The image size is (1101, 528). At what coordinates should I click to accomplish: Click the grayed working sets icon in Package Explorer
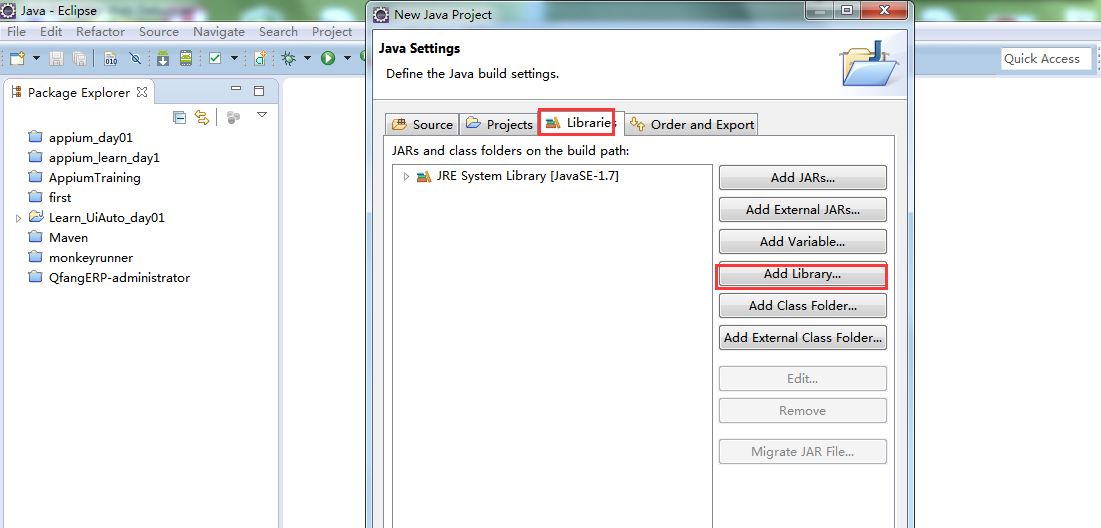point(234,117)
